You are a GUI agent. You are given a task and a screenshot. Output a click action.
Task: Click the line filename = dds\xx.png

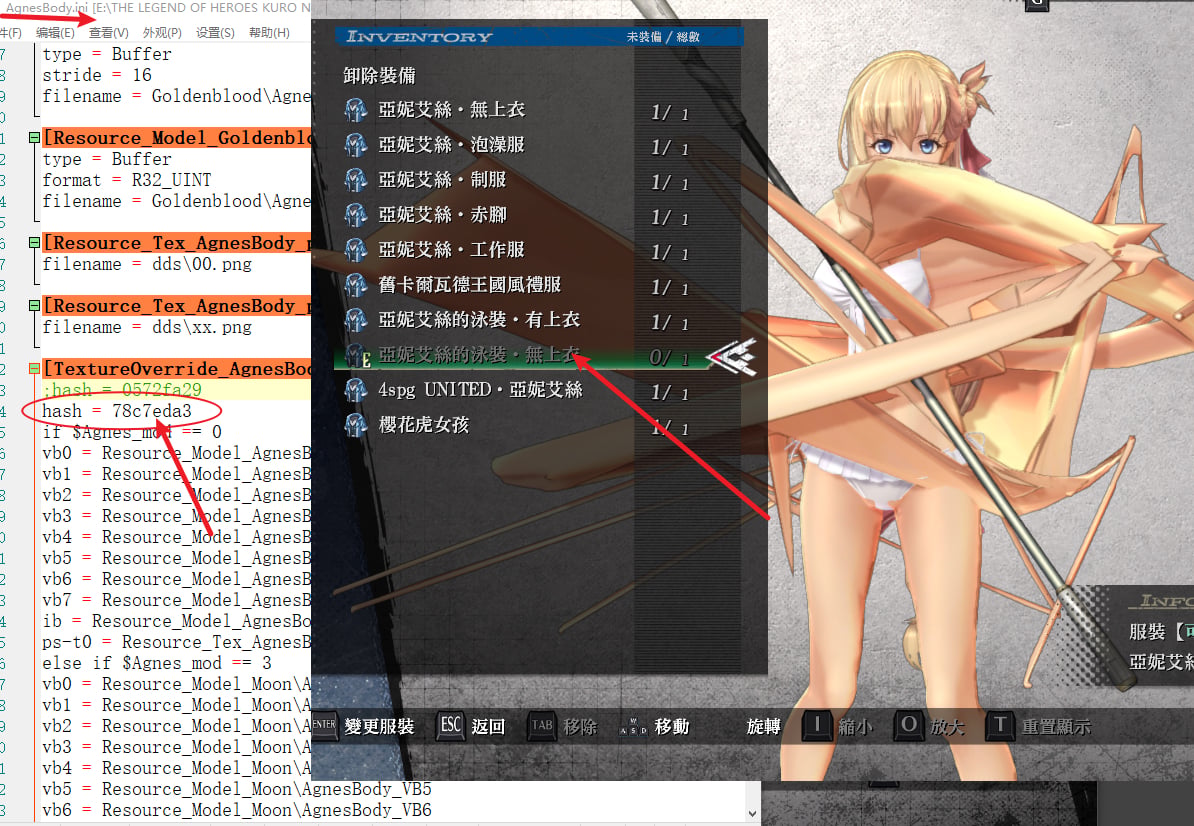click(x=146, y=327)
